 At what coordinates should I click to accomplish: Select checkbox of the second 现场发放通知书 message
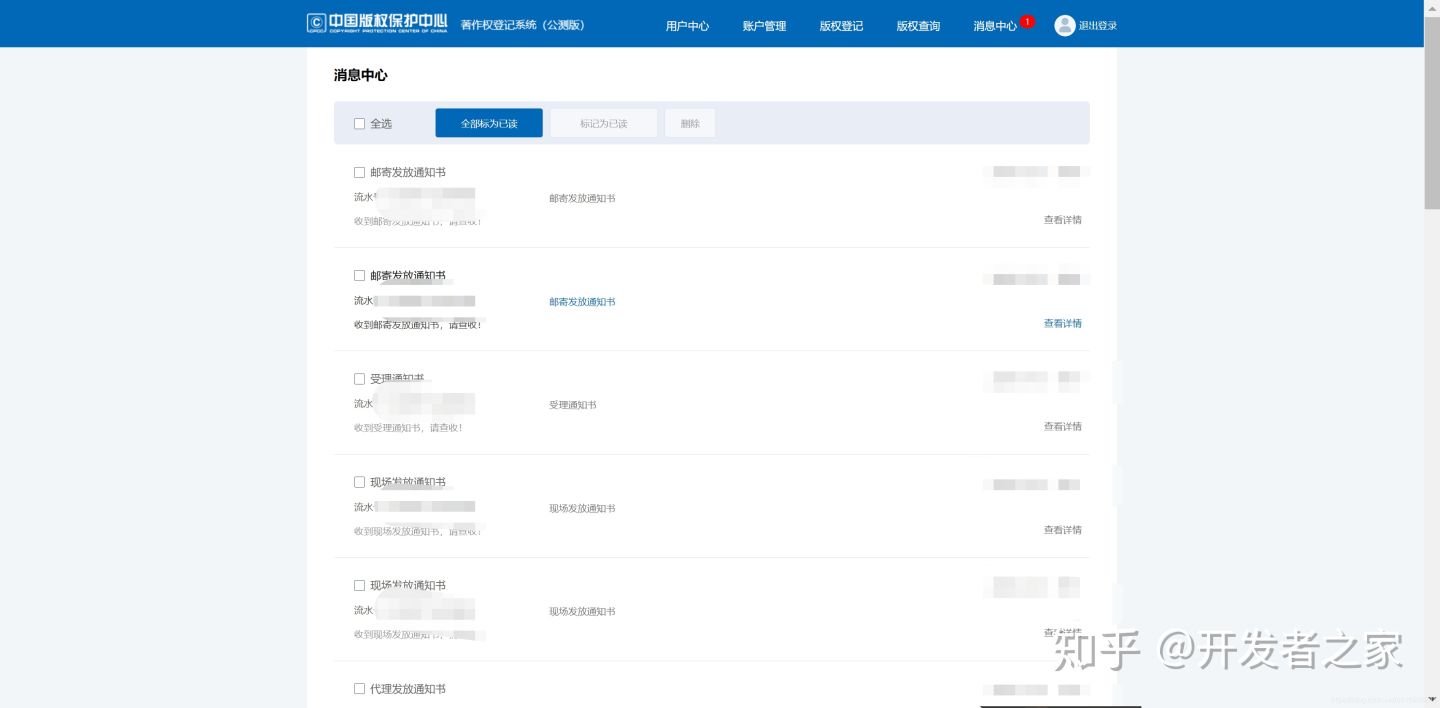click(x=359, y=585)
